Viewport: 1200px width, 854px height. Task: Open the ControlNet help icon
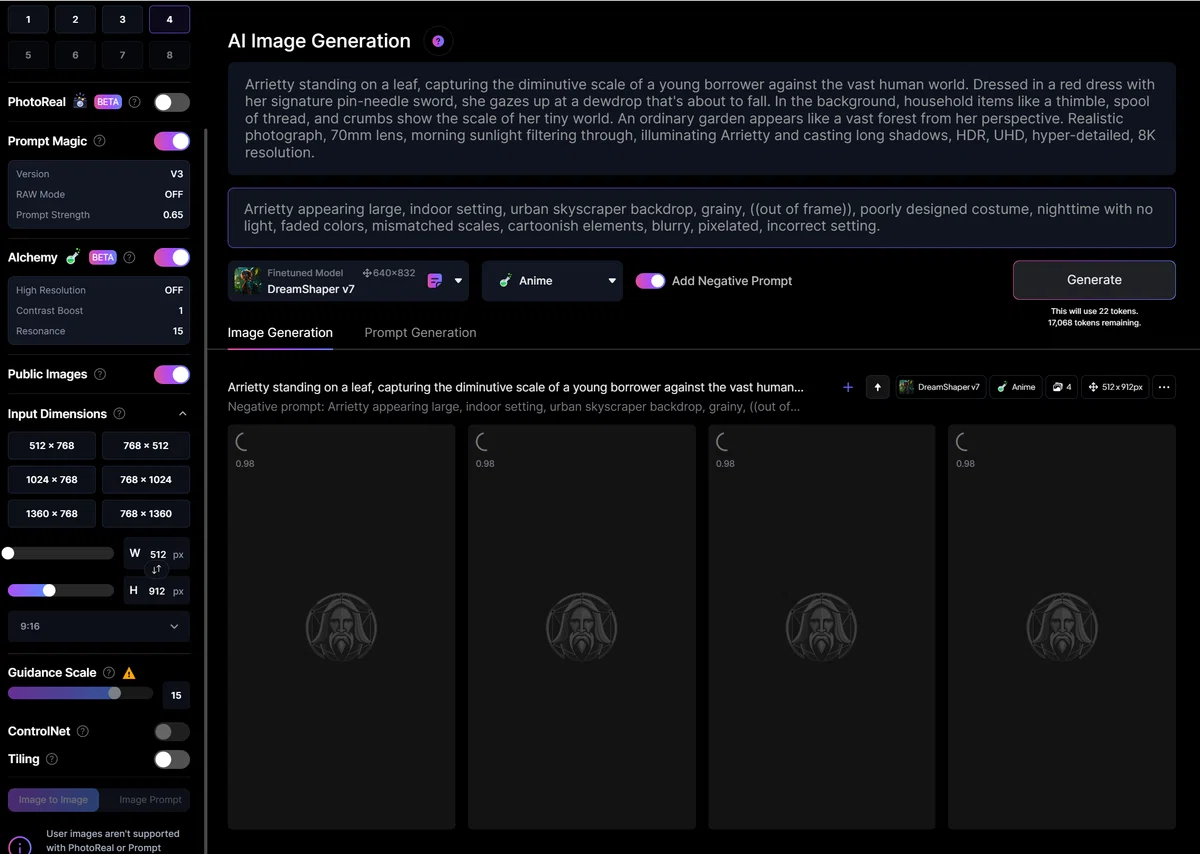pos(83,731)
